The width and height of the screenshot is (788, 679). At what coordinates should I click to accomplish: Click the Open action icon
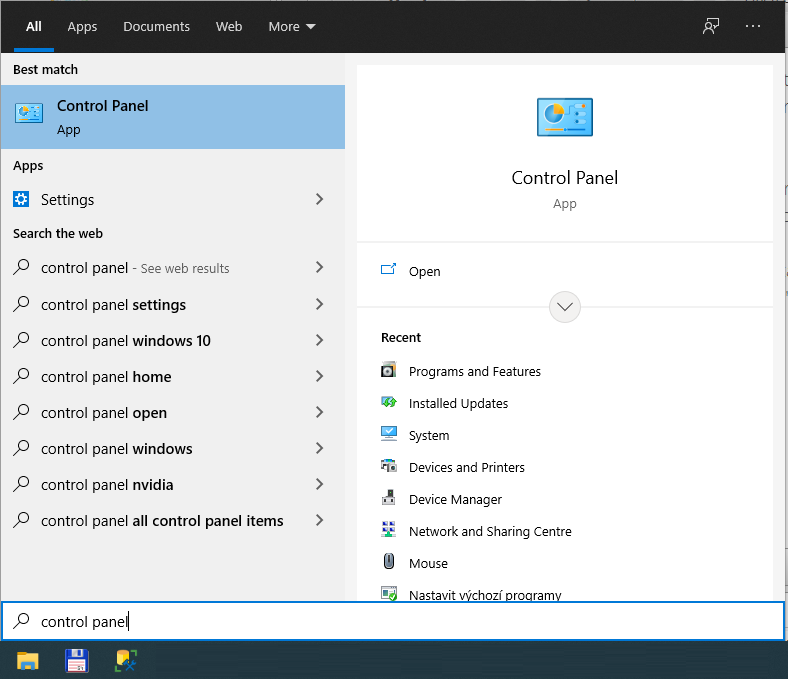coord(388,269)
